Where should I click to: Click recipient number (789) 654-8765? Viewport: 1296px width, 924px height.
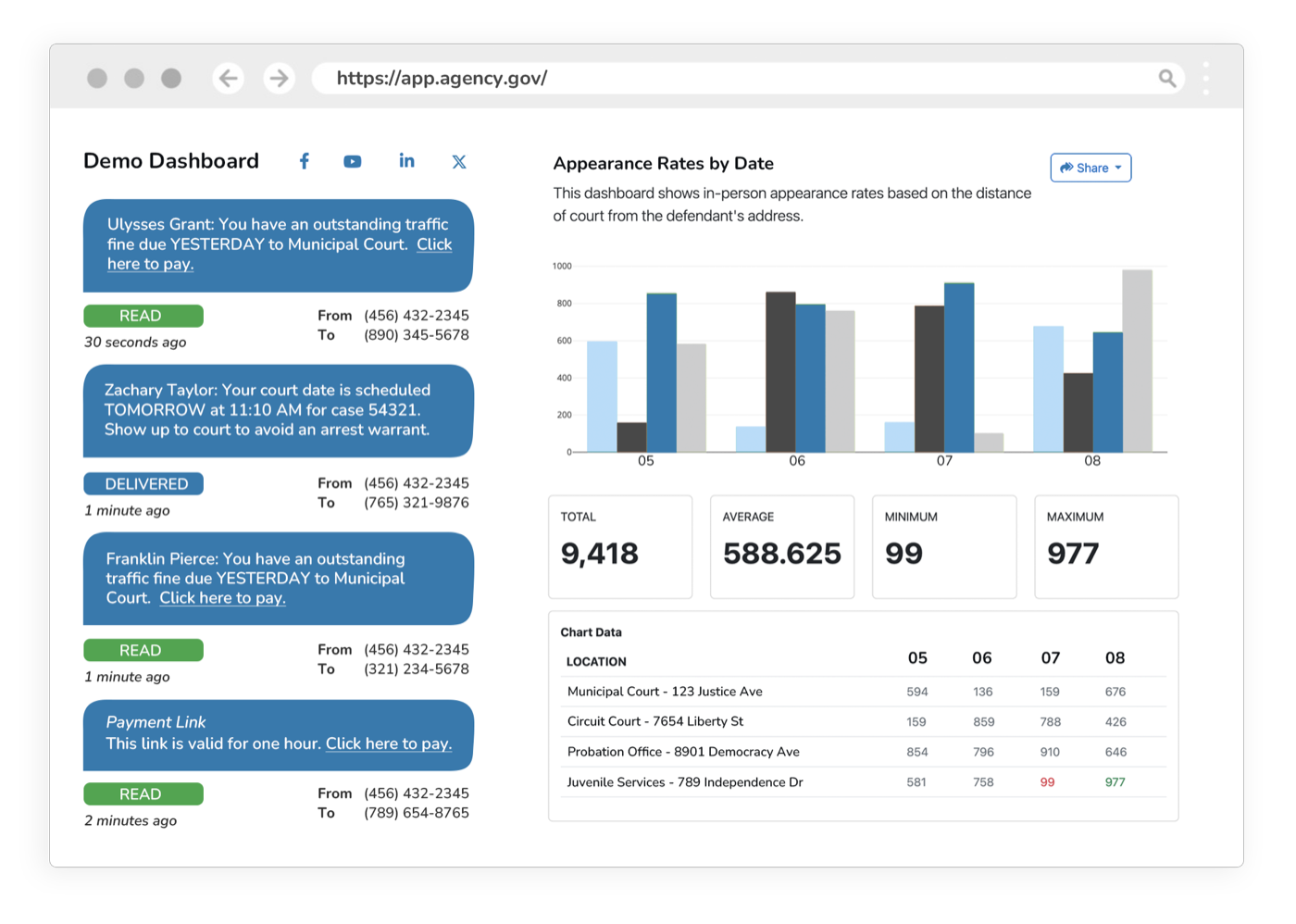[417, 813]
